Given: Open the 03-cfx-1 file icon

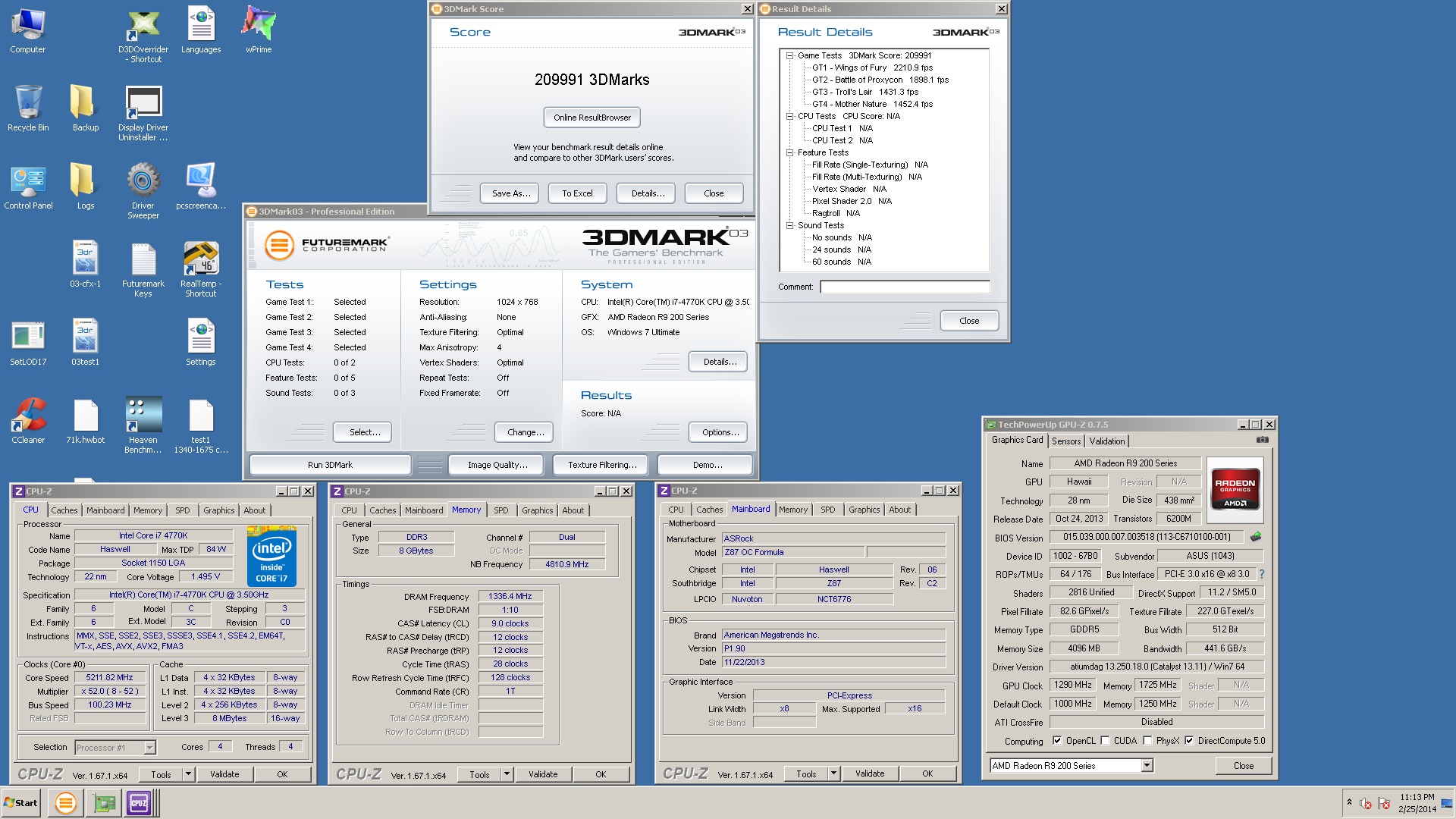Looking at the screenshot, I should click(85, 264).
